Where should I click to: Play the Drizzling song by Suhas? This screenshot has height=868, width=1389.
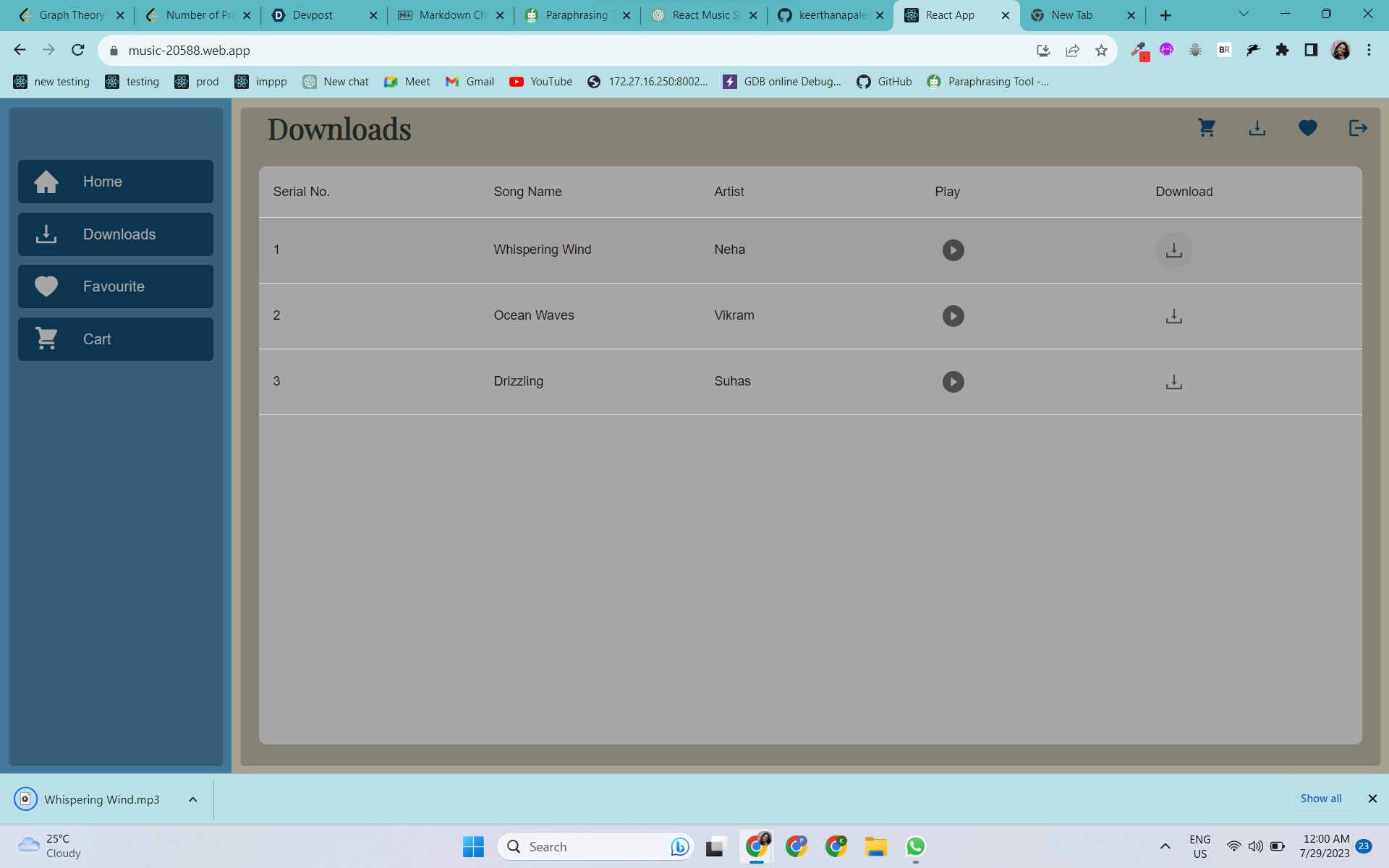coord(953,382)
